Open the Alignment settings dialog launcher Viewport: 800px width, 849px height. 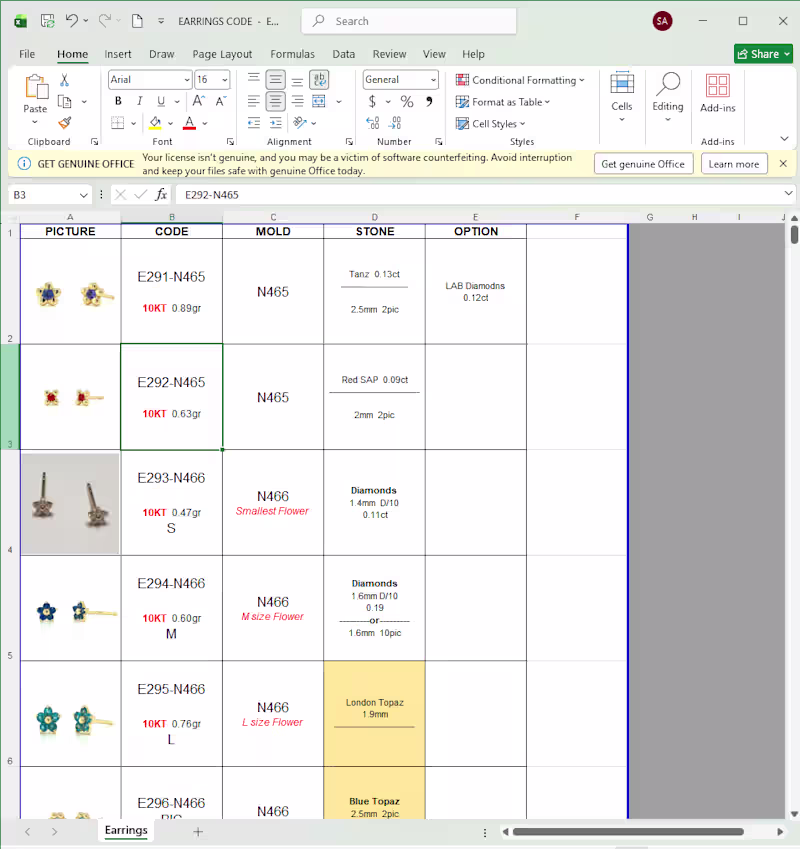click(349, 142)
